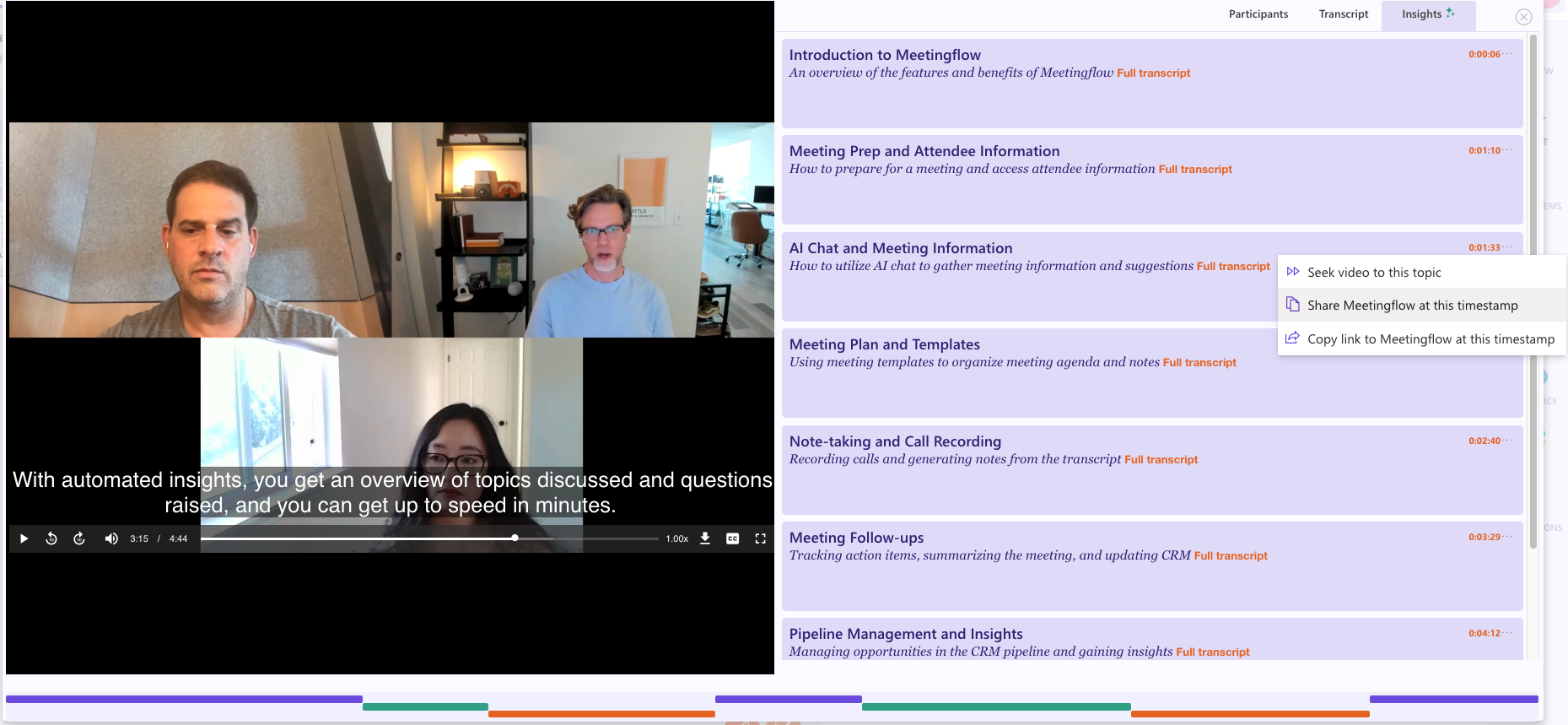
Task: Select the Pipeline Management and Insights title
Action: click(x=906, y=634)
